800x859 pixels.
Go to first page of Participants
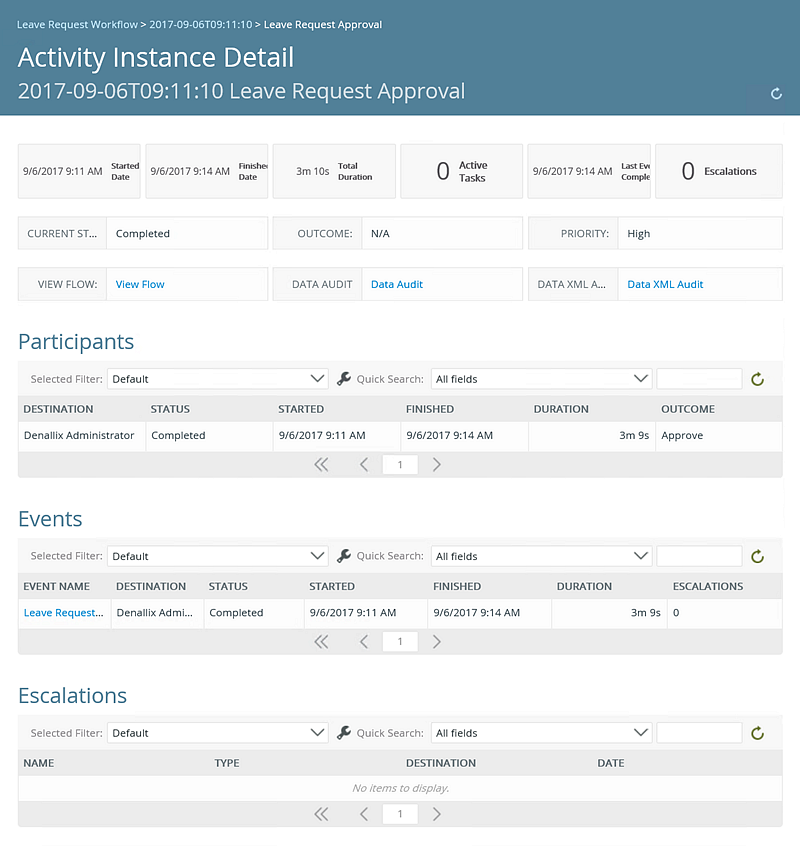pyautogui.click(x=321, y=465)
